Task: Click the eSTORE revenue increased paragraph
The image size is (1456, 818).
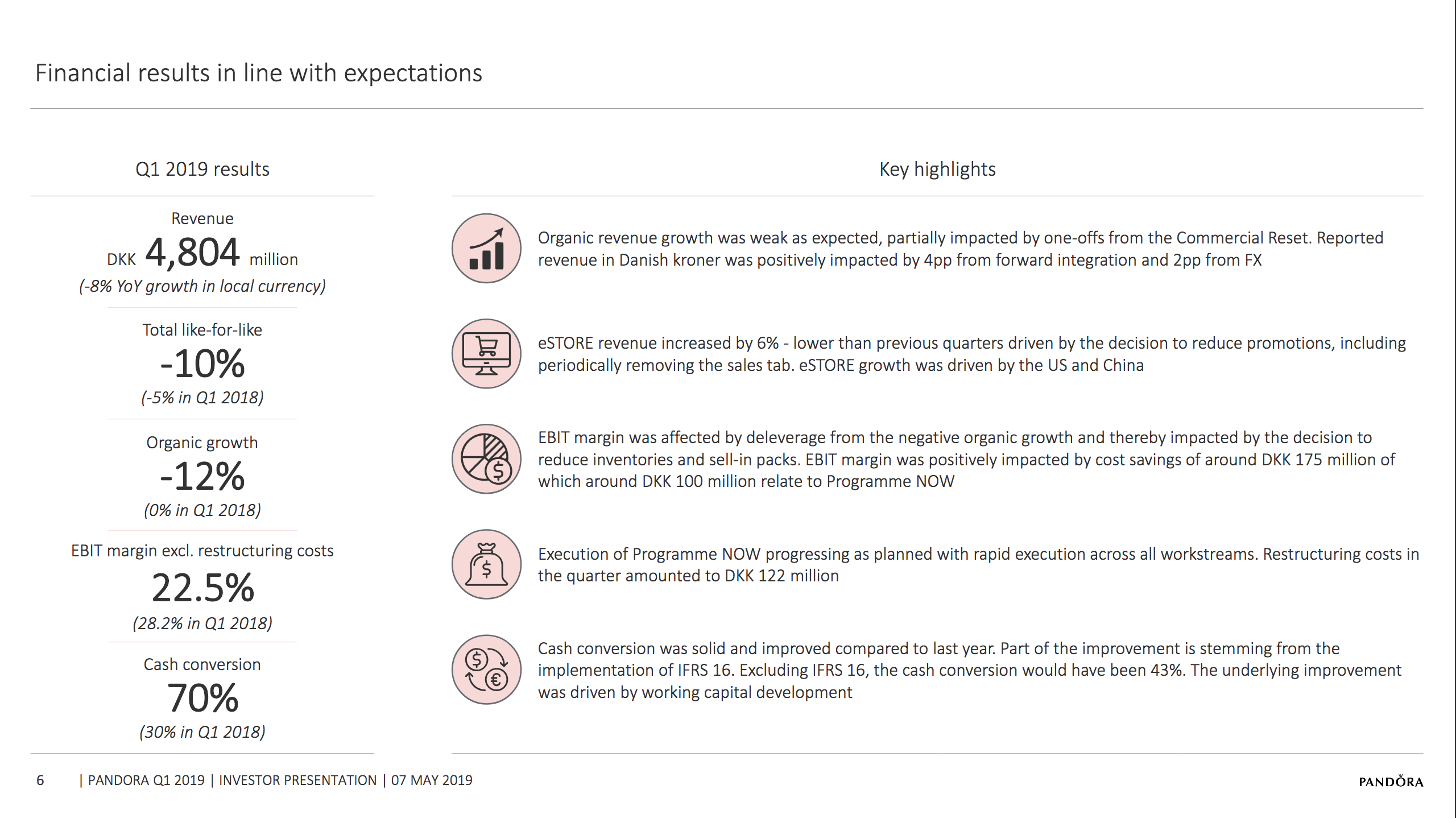Action: click(x=972, y=354)
